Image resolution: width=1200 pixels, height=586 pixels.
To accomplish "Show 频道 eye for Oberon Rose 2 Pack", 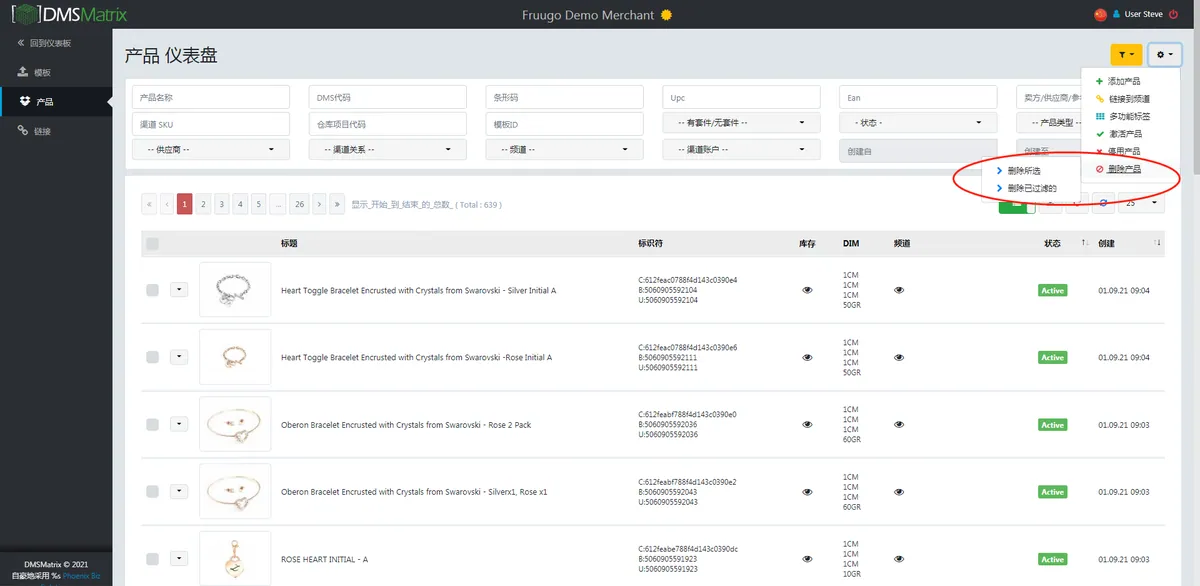I will click(x=899, y=424).
